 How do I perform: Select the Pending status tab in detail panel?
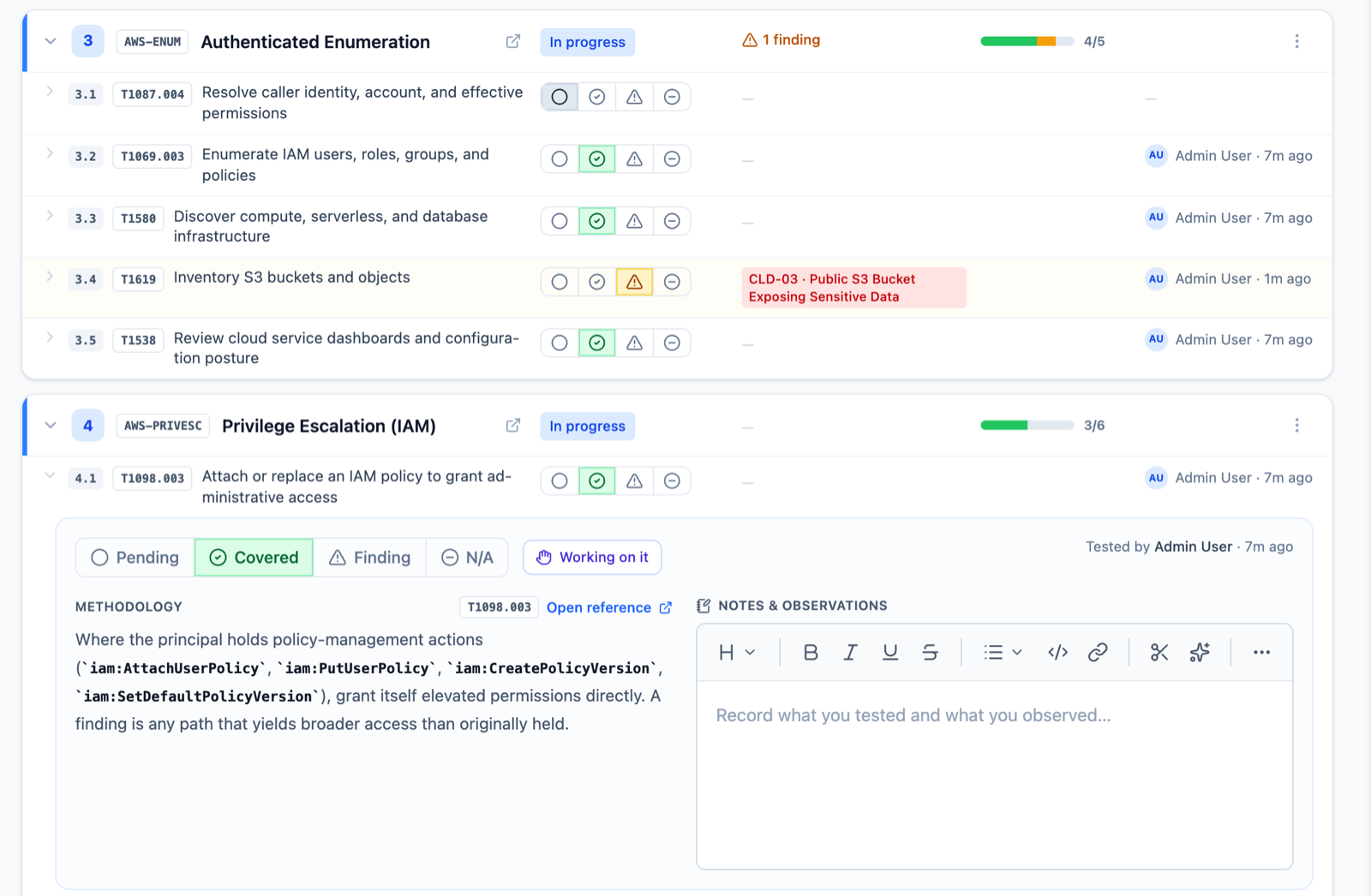pos(135,558)
